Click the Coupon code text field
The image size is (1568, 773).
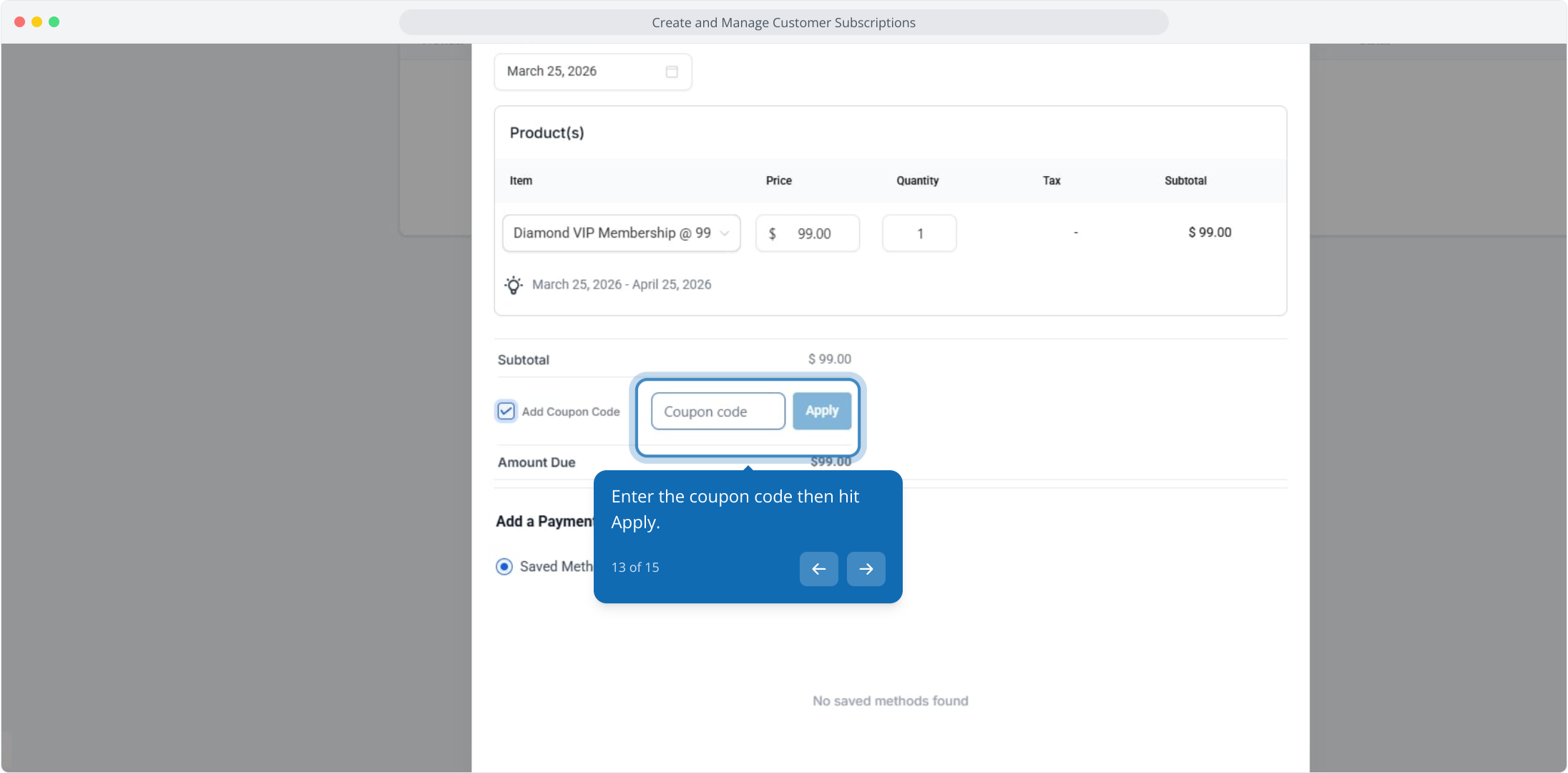coord(717,412)
